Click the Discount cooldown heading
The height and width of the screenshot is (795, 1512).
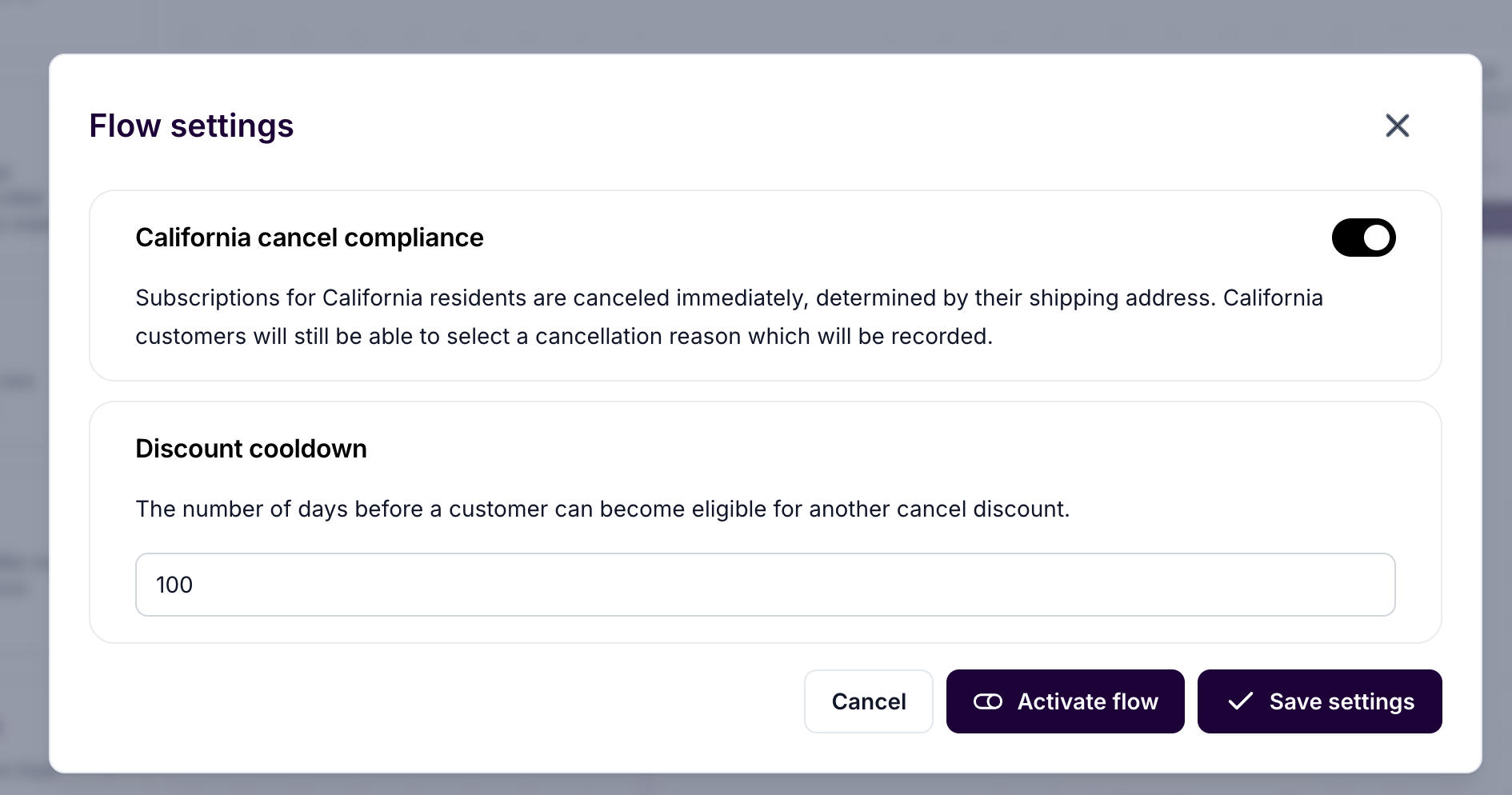(251, 449)
